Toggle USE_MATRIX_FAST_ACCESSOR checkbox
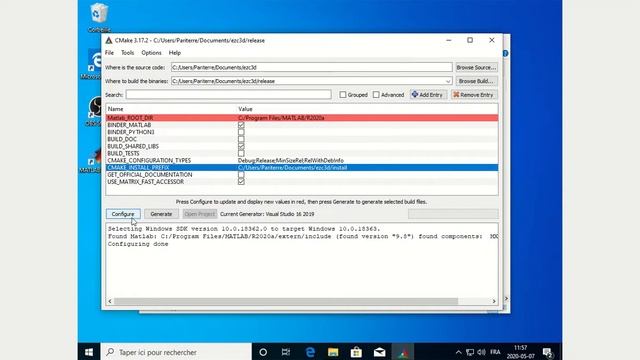640x360 pixels. (x=241, y=182)
